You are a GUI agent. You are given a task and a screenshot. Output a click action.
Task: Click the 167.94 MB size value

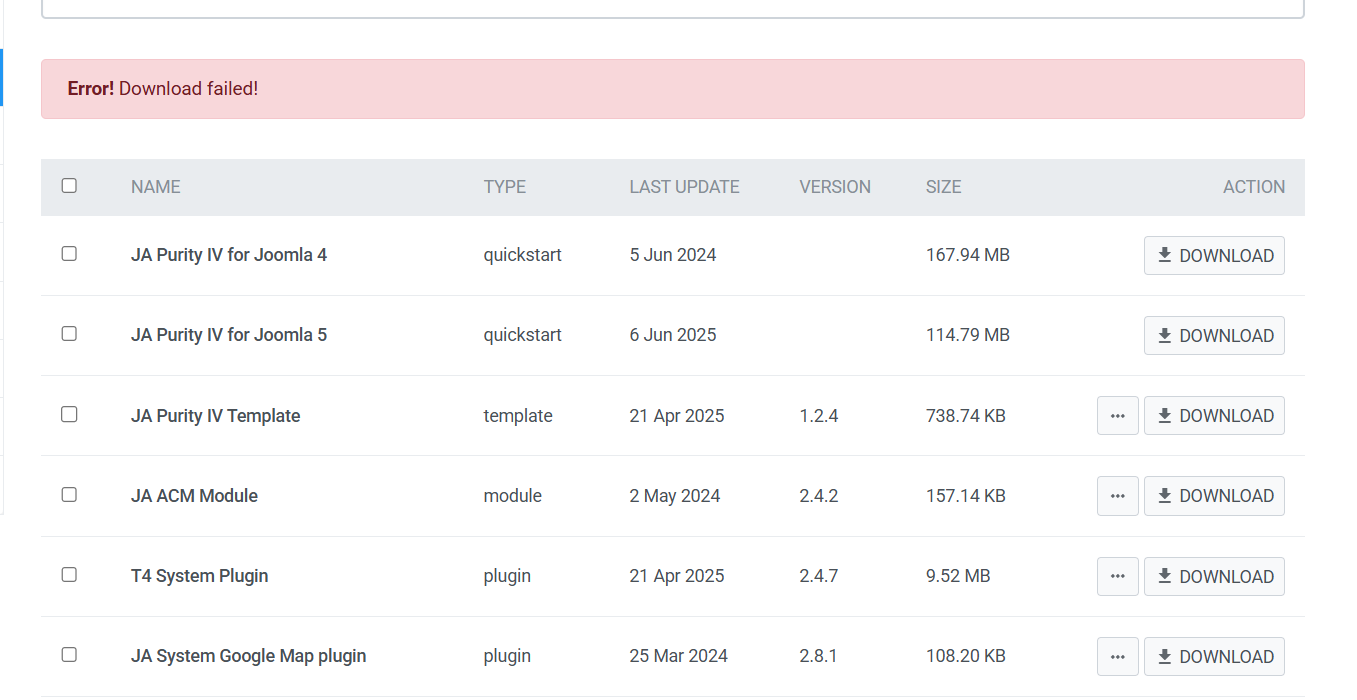point(968,255)
